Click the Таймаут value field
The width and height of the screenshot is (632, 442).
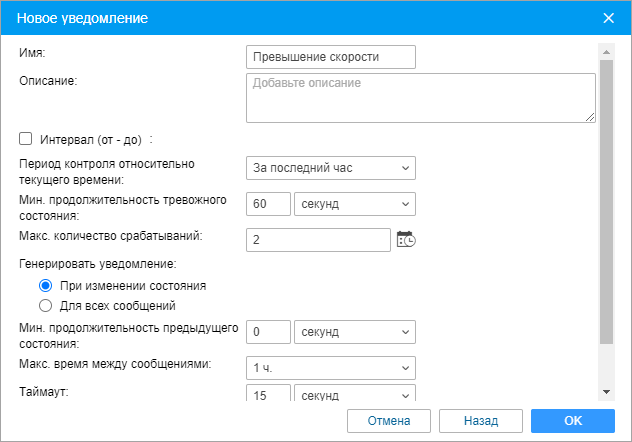[x=268, y=395]
